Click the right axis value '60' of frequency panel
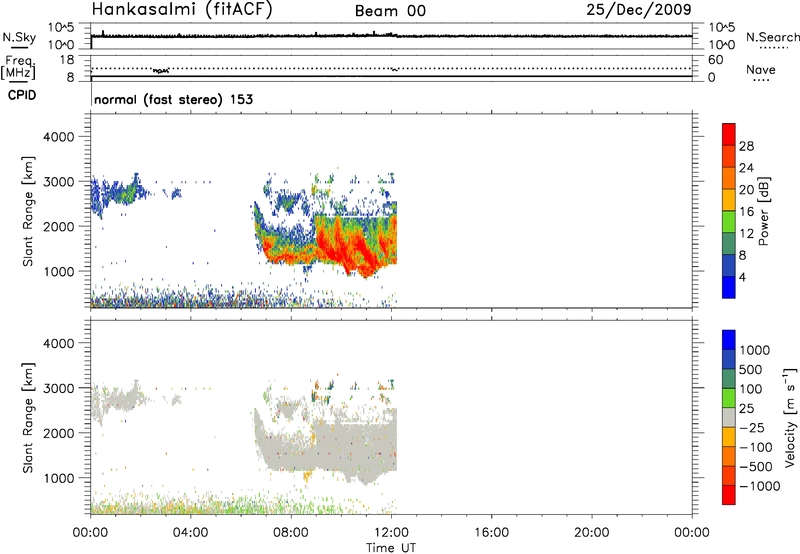The image size is (800, 554). [715, 60]
